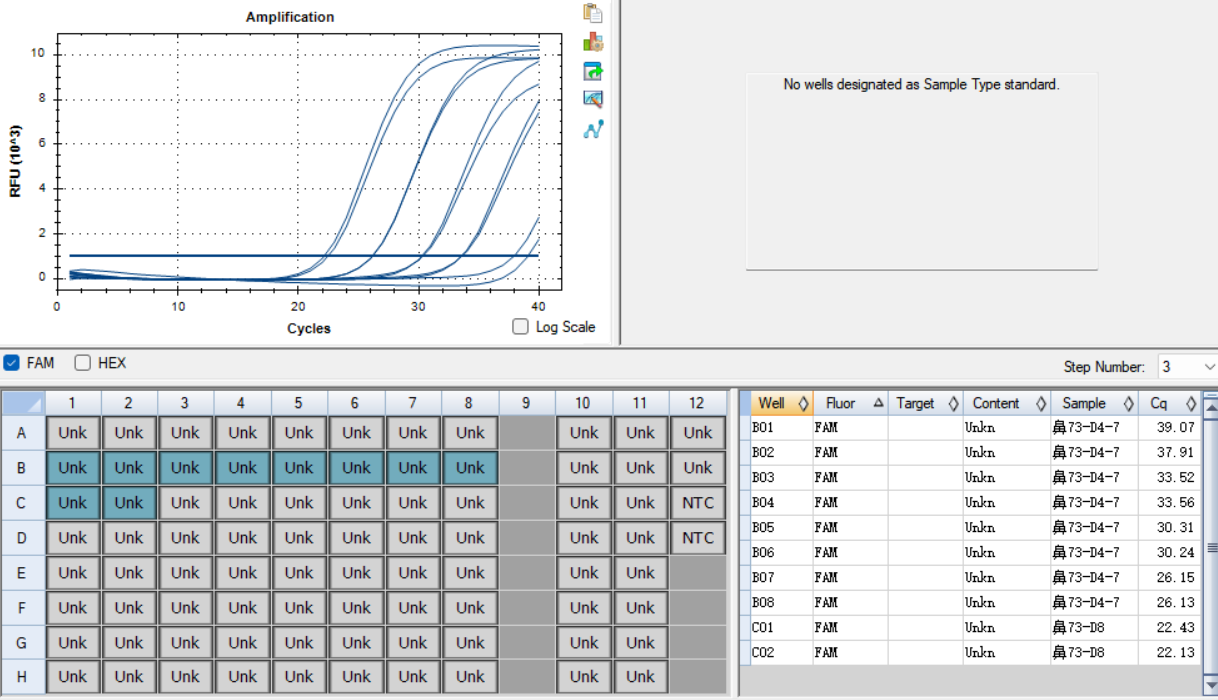Select well D4 on the plate

tap(243, 538)
